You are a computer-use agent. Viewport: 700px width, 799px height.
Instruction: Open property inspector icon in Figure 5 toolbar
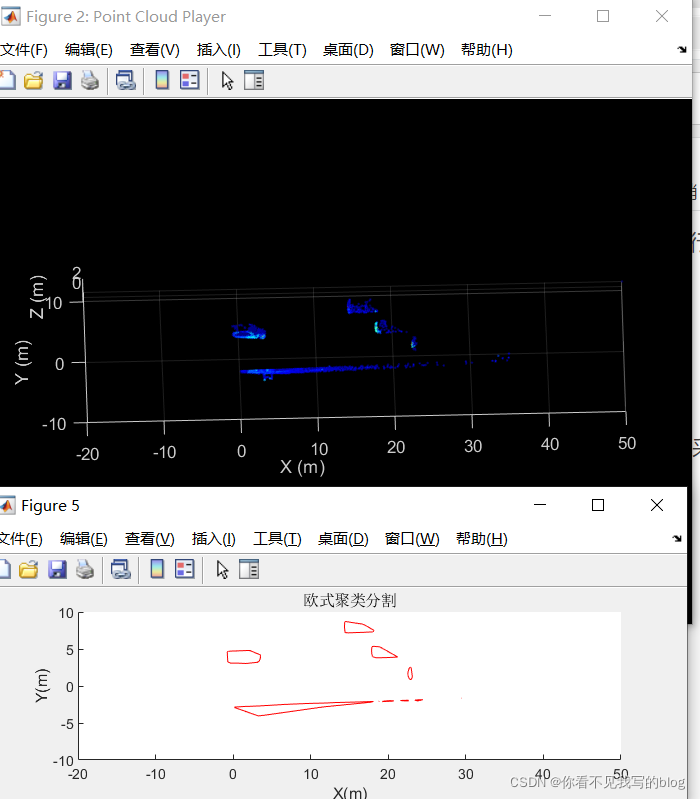pos(249,569)
